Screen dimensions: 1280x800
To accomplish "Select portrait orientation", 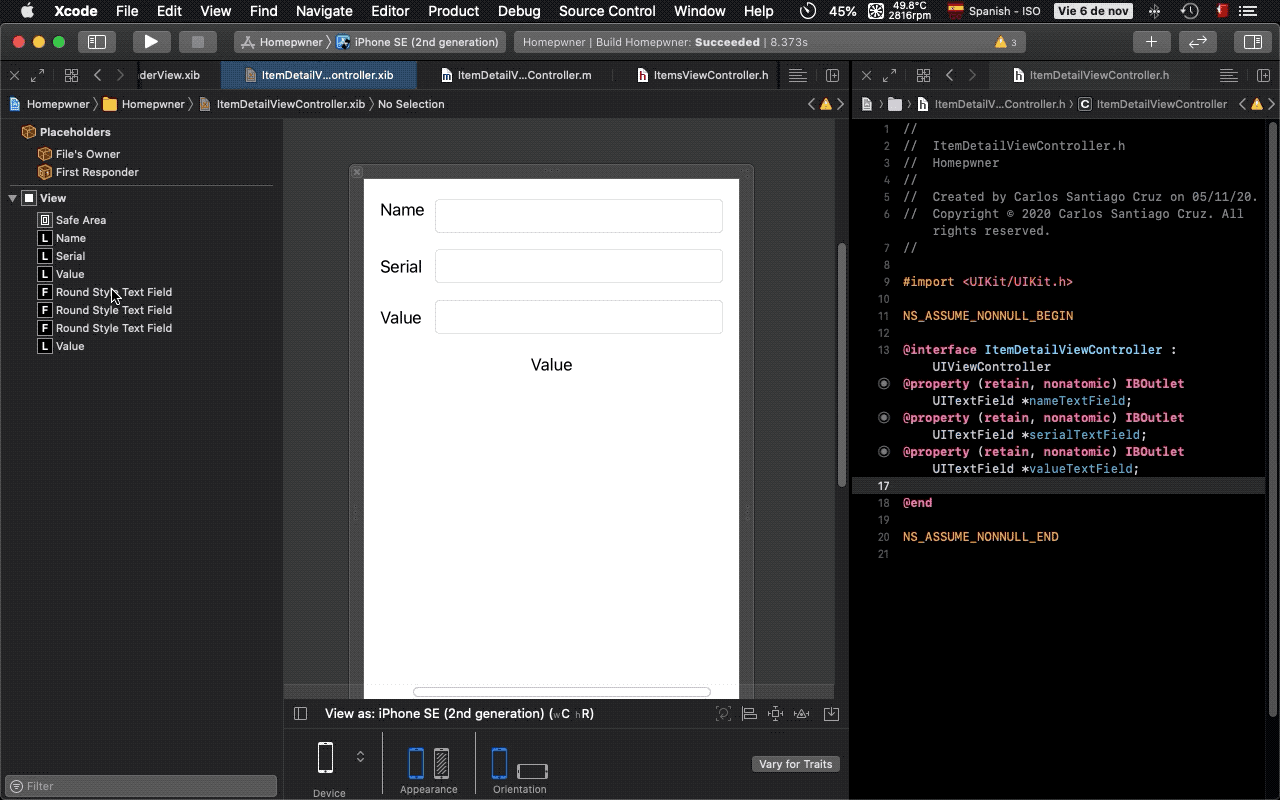I will coord(500,763).
